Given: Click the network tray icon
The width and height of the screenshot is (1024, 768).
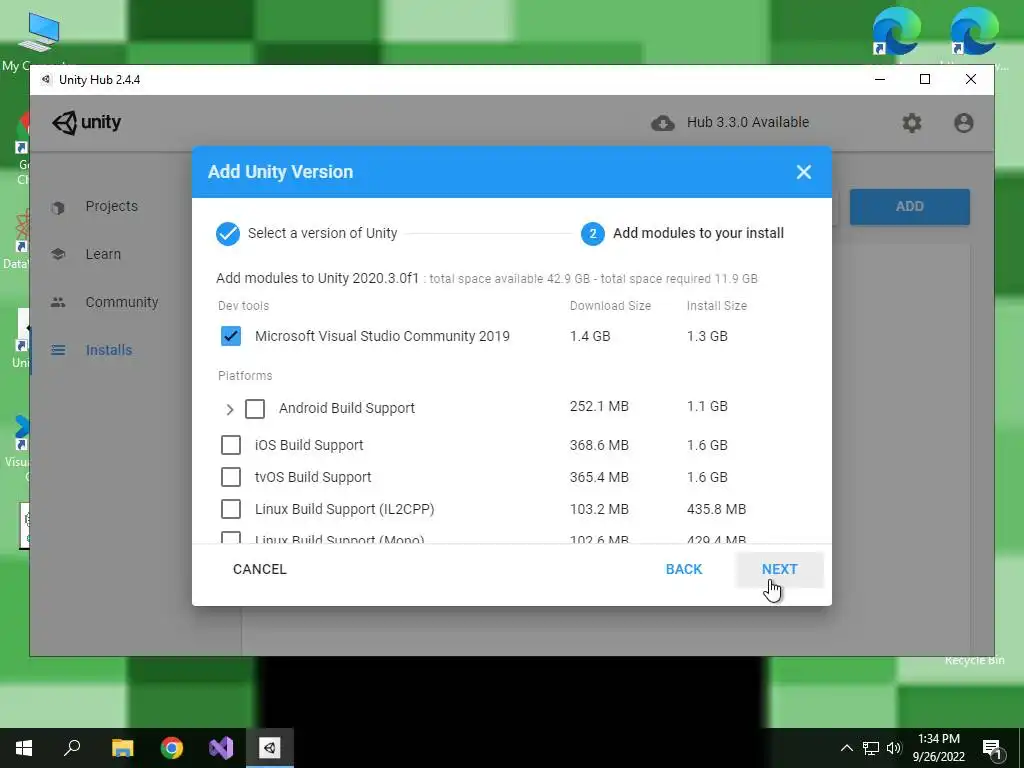Looking at the screenshot, I should [x=871, y=748].
